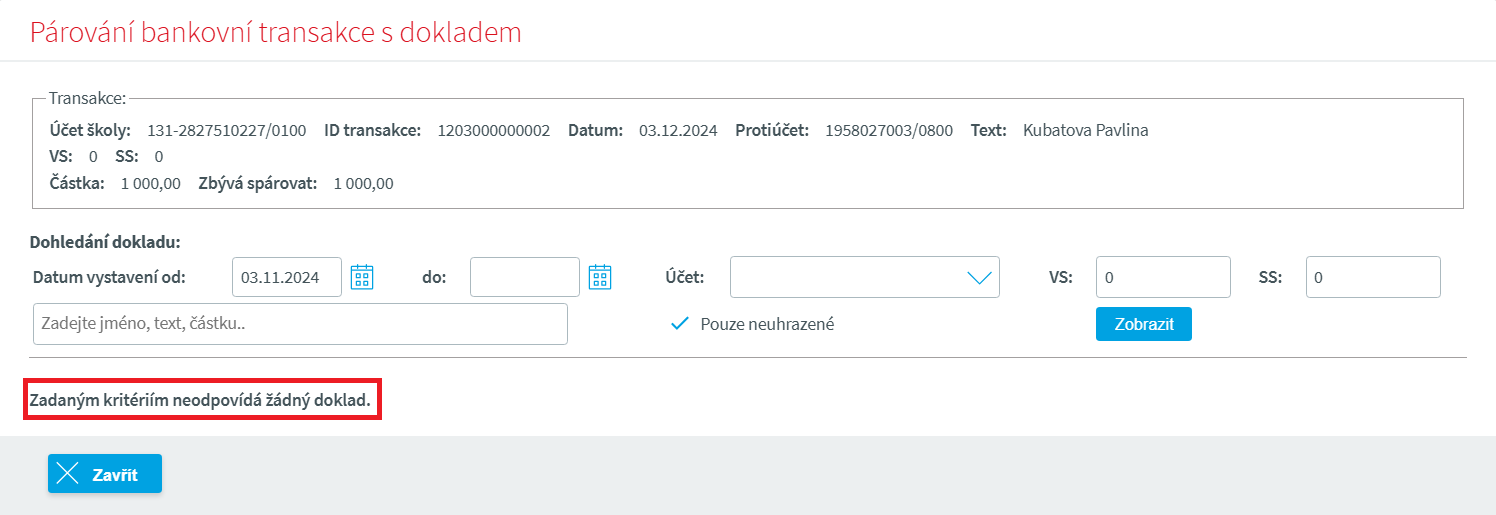Click the 'Párování bankovní transakce s dokladem' heading
The image size is (1496, 515).
tap(275, 32)
